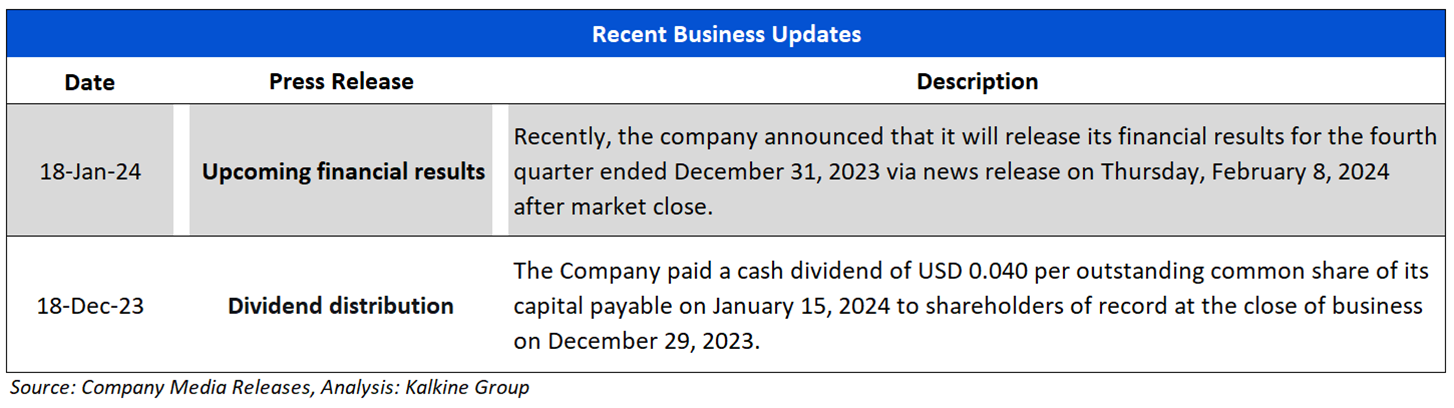Screen dimensions: 1454x408
Task: Click the Recent Business Updates title bar
Action: [726, 34]
